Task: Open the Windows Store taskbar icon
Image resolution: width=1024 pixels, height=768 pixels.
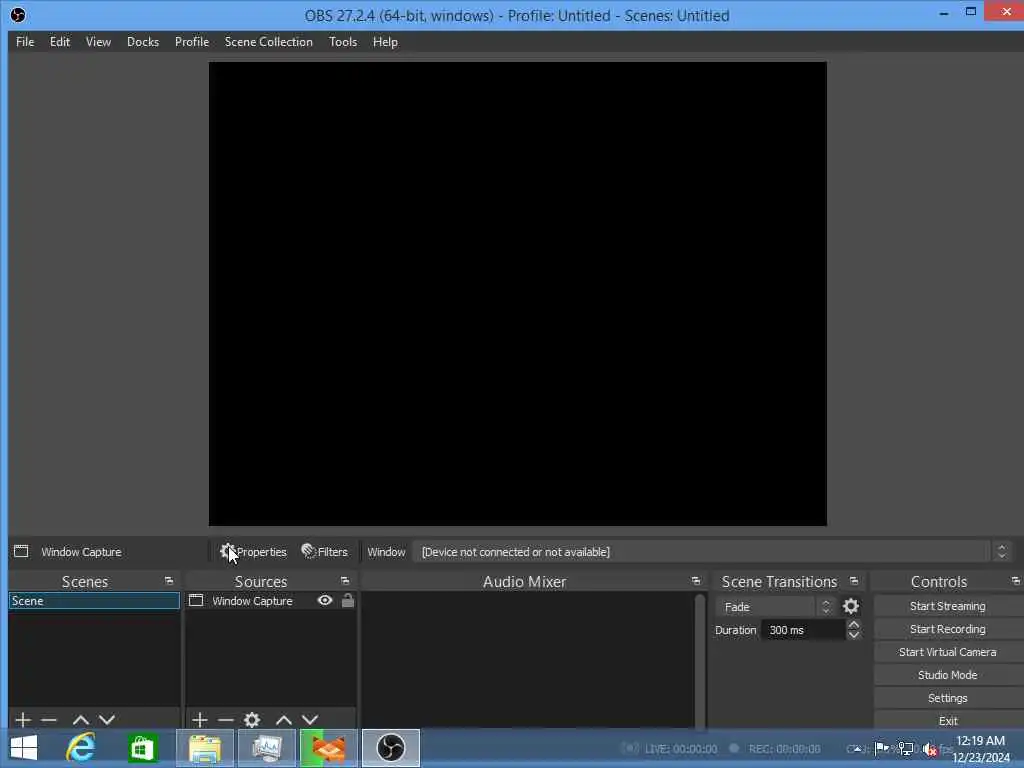Action: [x=142, y=748]
